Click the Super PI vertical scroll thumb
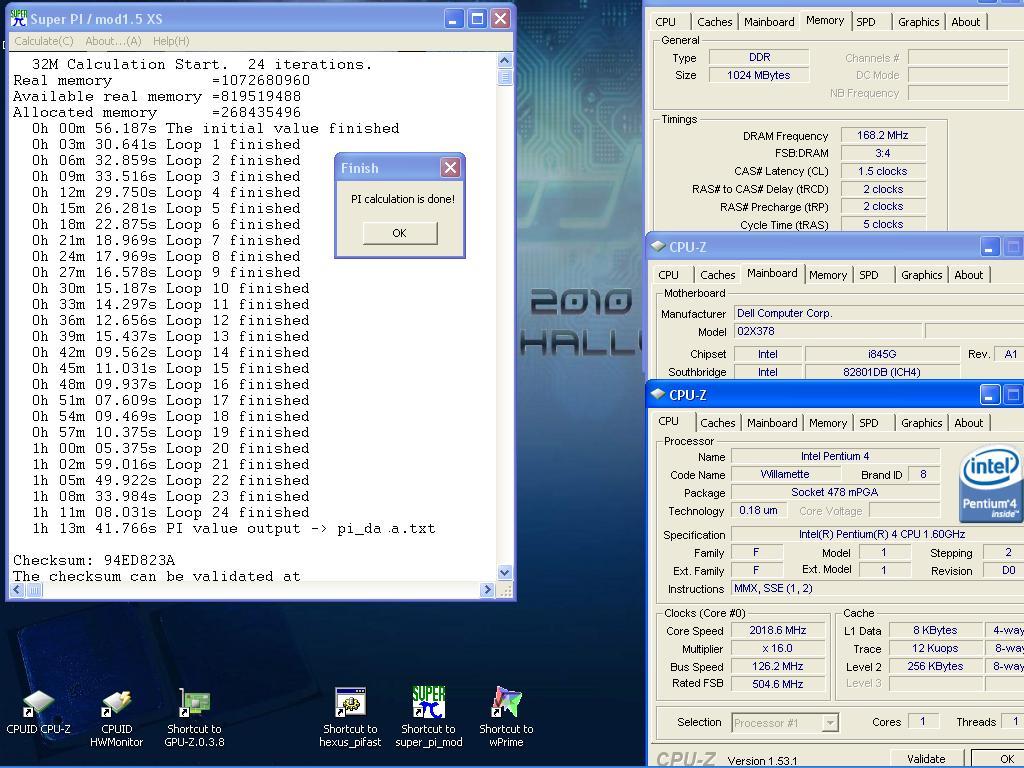This screenshot has width=1024, height=768. point(504,77)
